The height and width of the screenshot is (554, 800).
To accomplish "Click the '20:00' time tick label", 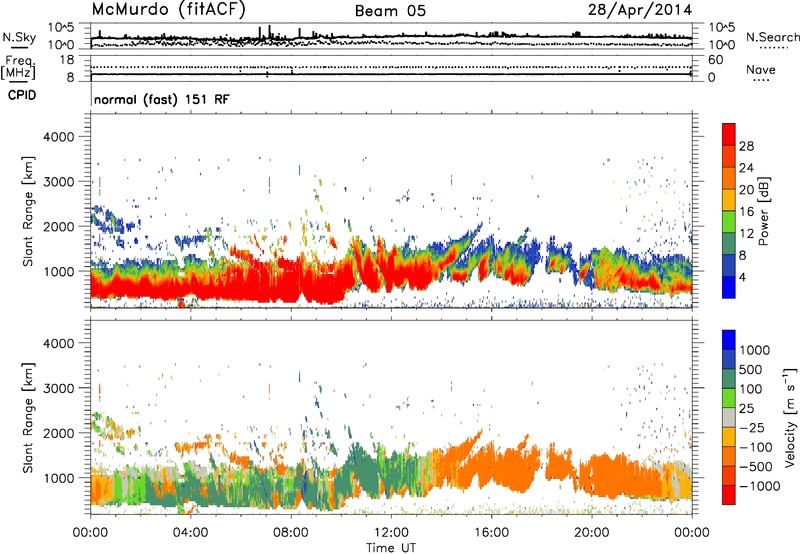I will point(591,533).
